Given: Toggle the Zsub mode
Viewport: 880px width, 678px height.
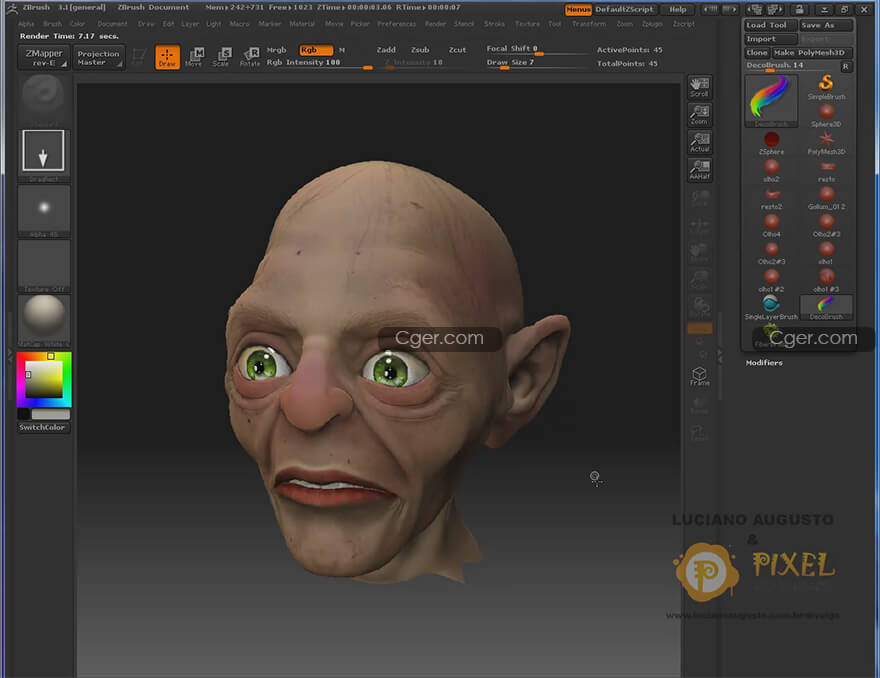Looking at the screenshot, I should pyautogui.click(x=420, y=50).
